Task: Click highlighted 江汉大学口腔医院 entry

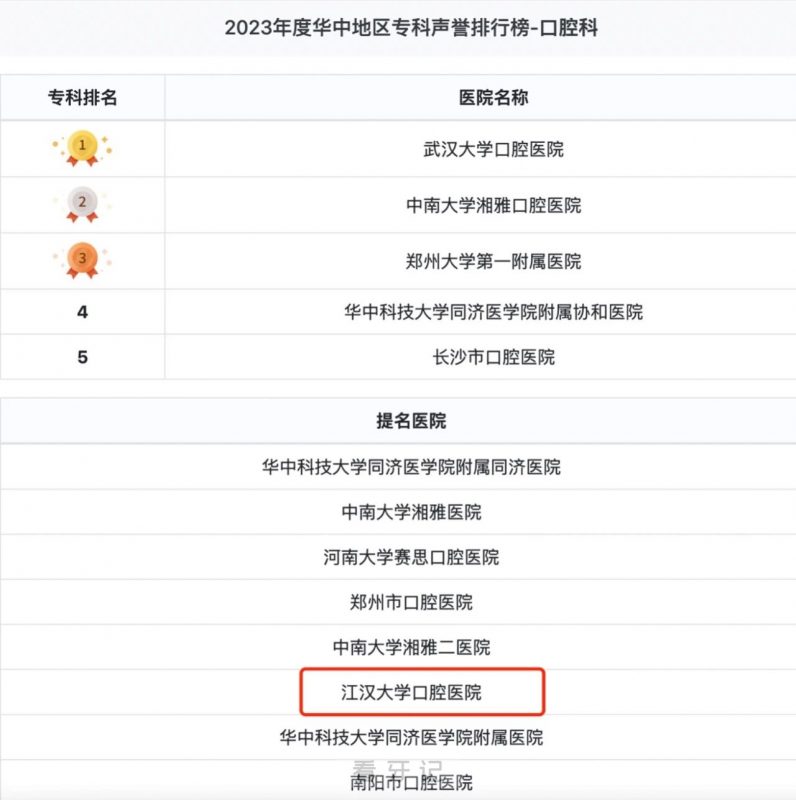Action: [x=422, y=692]
